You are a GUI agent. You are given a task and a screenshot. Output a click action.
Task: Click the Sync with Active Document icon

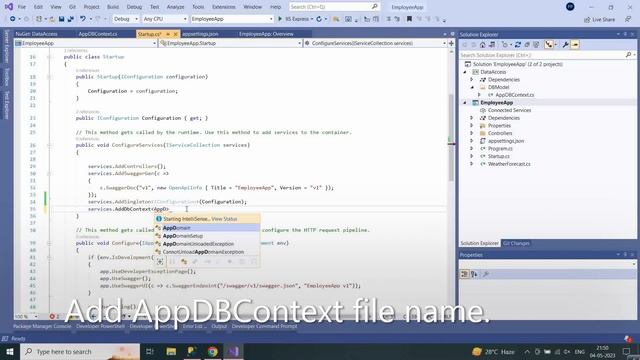point(492,45)
